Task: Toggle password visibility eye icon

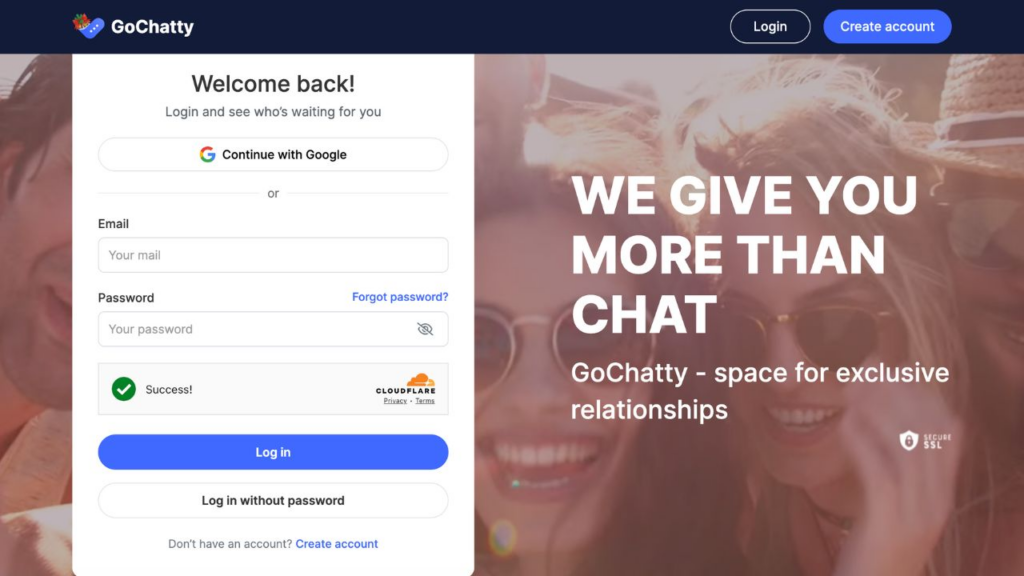Action: pos(425,329)
